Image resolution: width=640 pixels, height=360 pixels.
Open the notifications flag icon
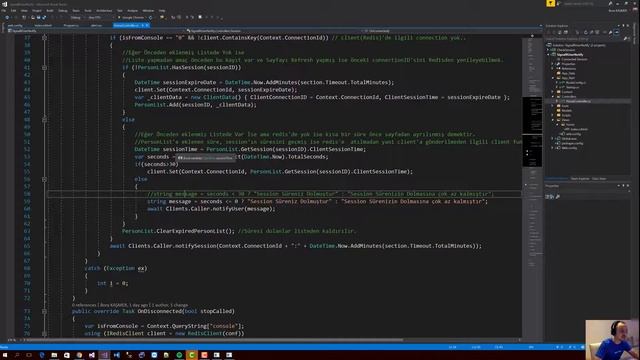click(551, 3)
